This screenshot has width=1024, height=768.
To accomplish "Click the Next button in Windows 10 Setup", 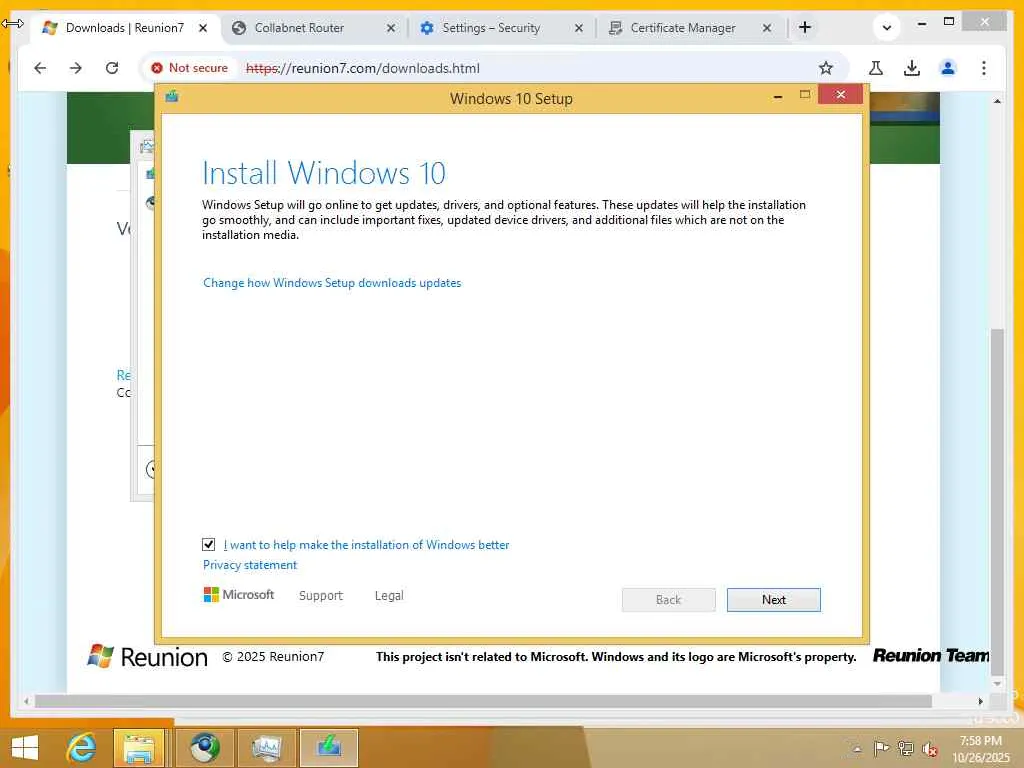I will (x=773, y=600).
